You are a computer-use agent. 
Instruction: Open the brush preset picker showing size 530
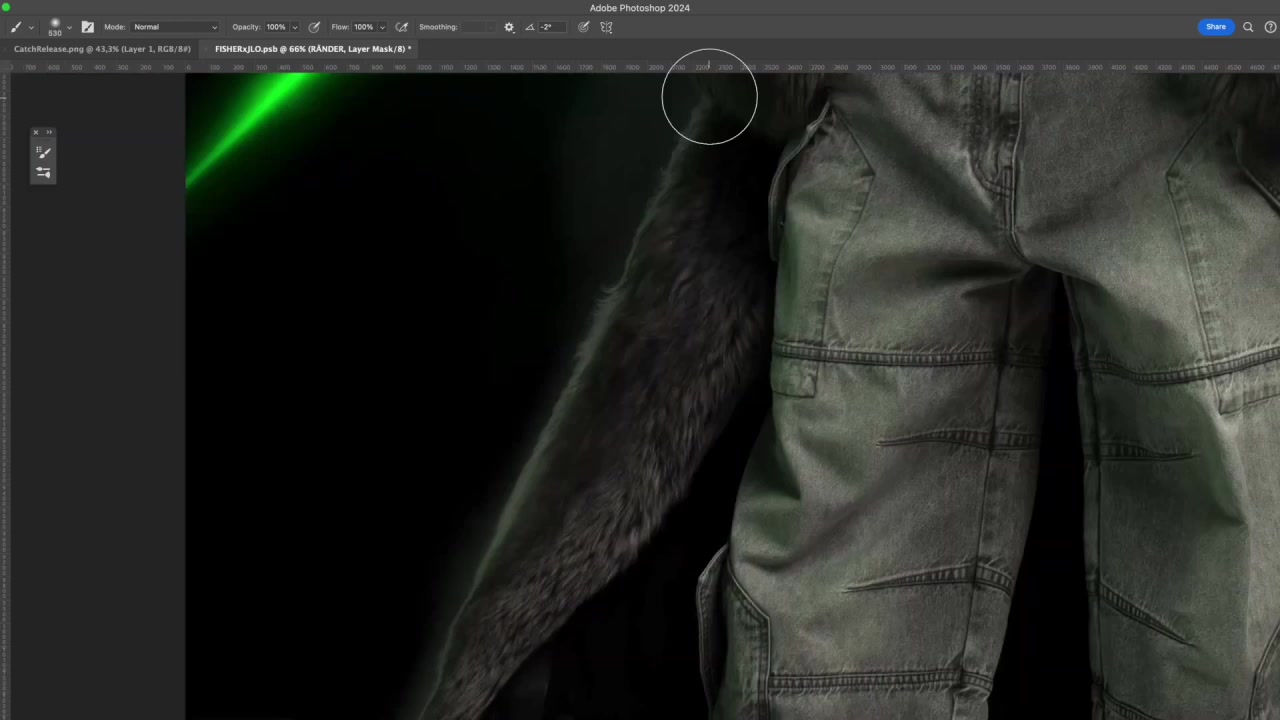(x=55, y=27)
